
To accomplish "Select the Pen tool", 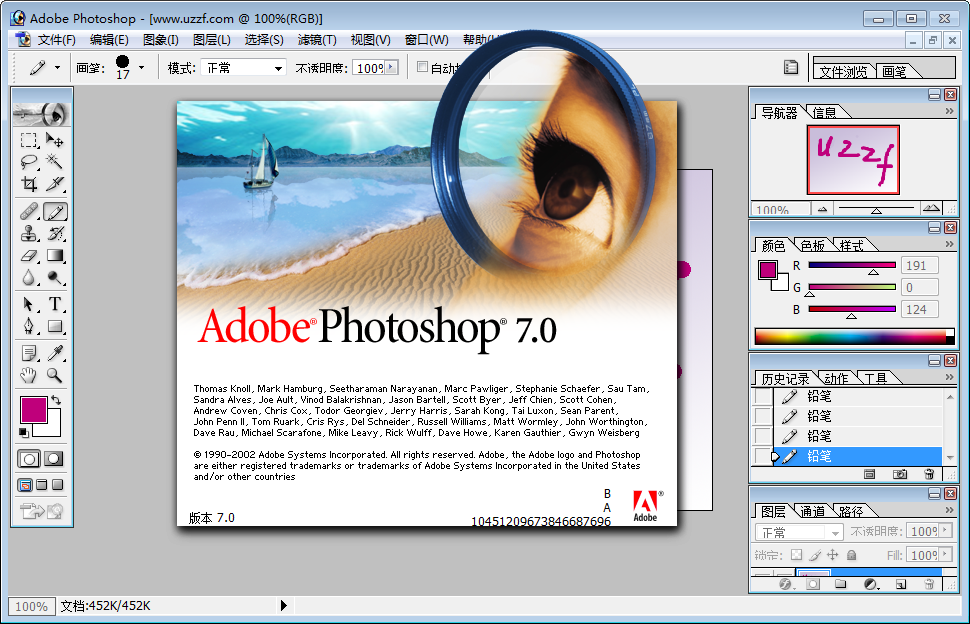I will (28, 326).
